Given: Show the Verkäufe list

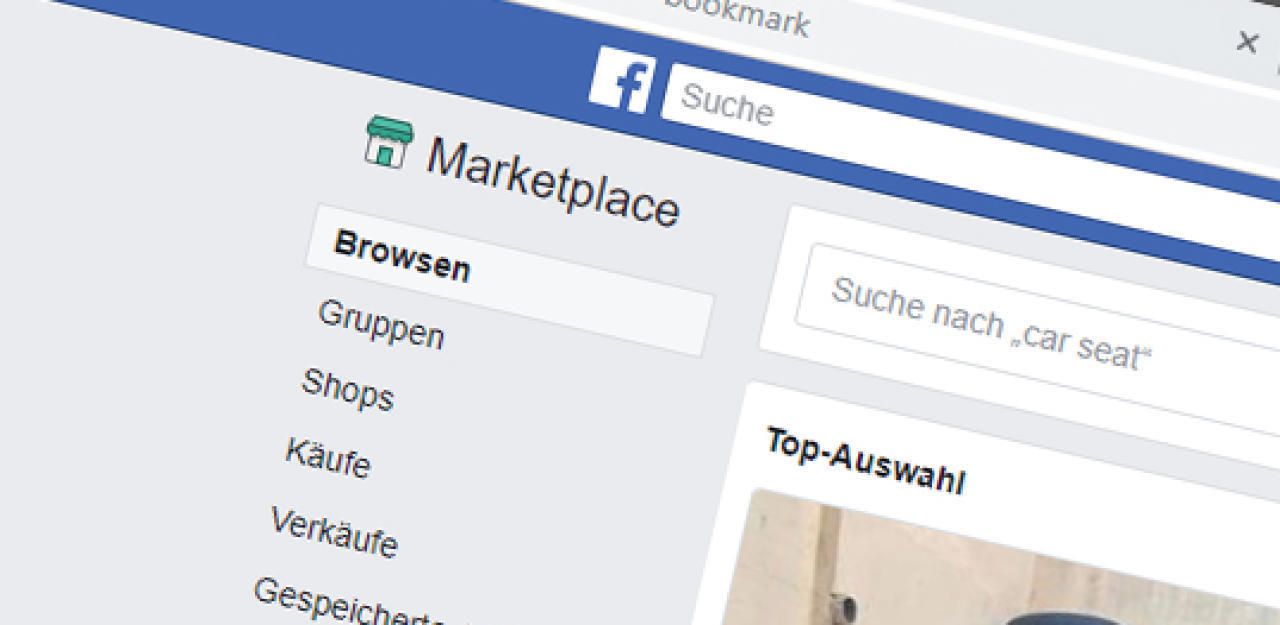Looking at the screenshot, I should click(333, 531).
